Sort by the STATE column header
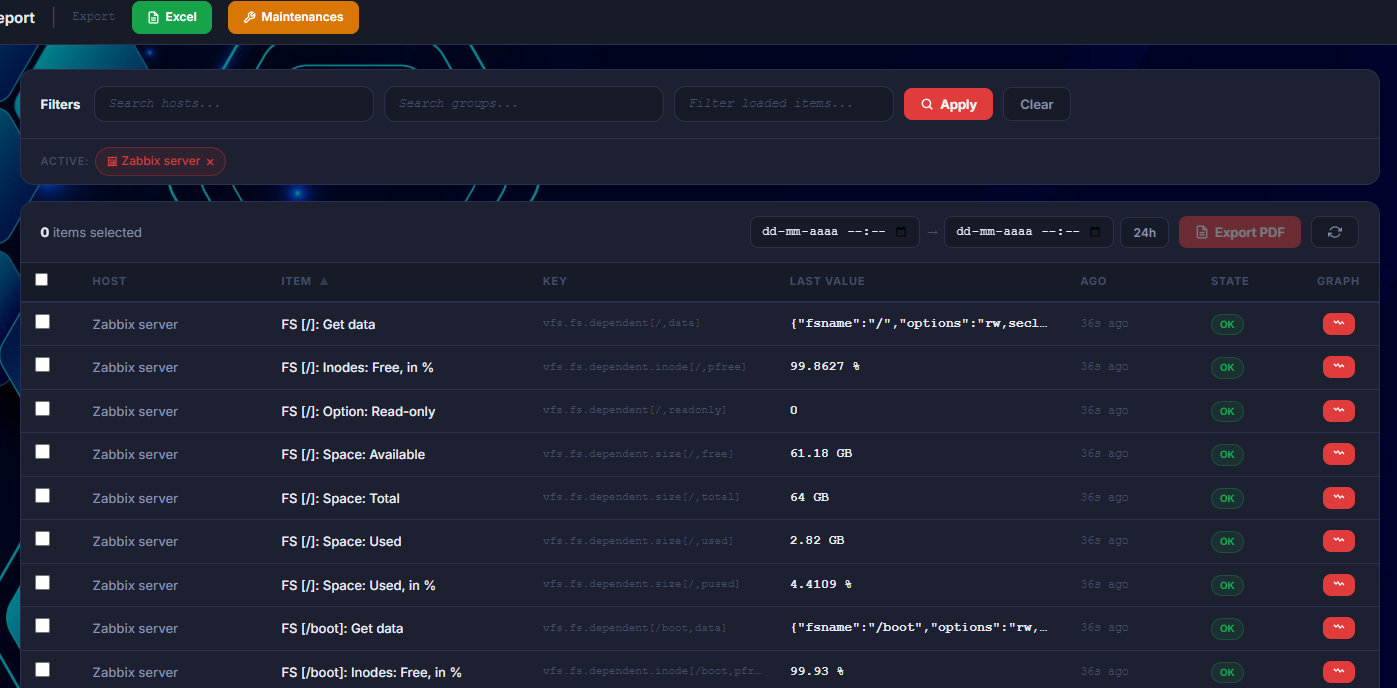This screenshot has width=1397, height=688. (x=1230, y=281)
